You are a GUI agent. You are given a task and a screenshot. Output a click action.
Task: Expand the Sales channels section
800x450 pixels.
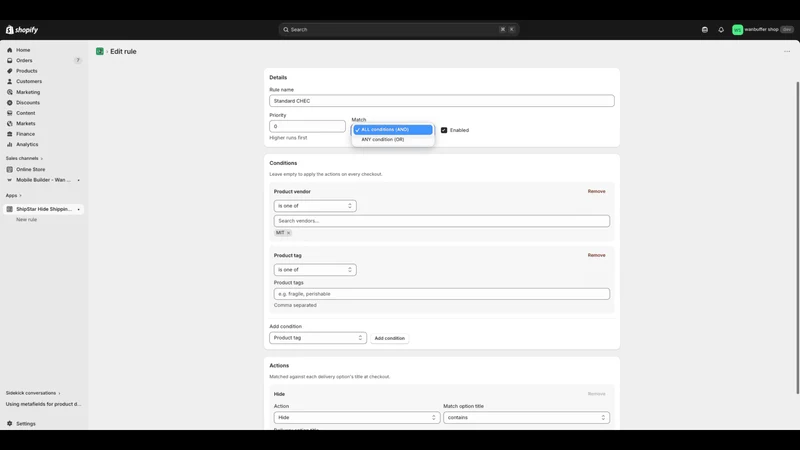[24, 158]
